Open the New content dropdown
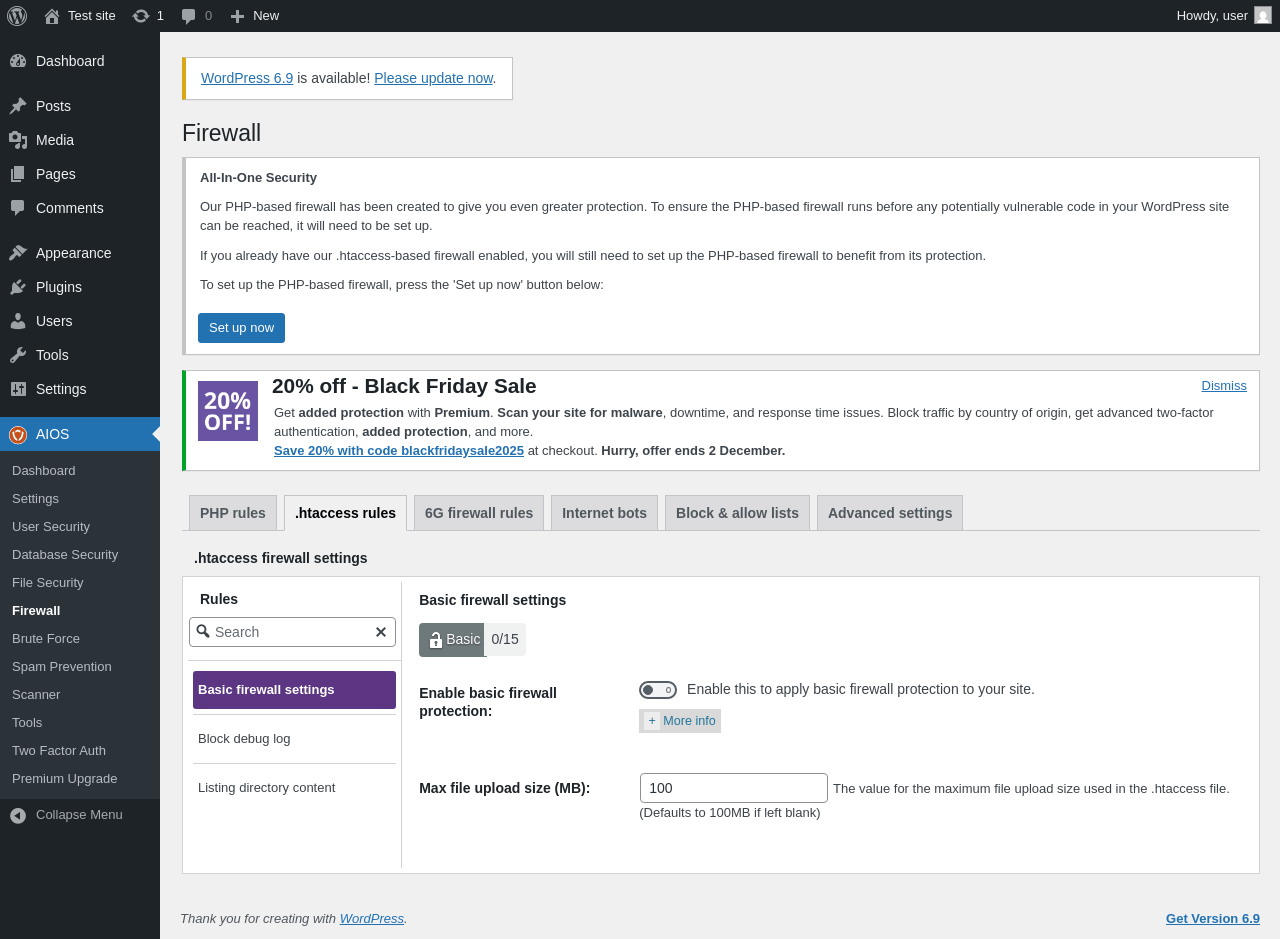The image size is (1280, 939). coord(254,16)
